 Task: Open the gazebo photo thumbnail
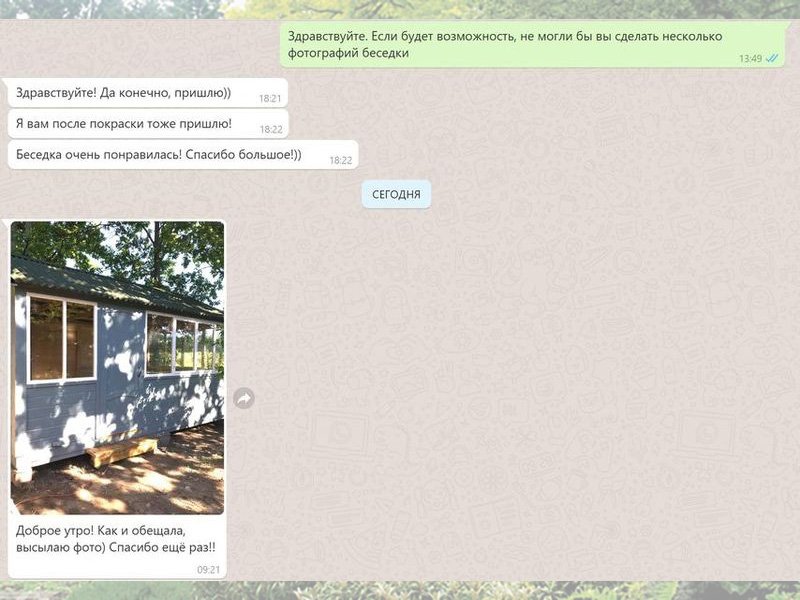pyautogui.click(x=117, y=367)
